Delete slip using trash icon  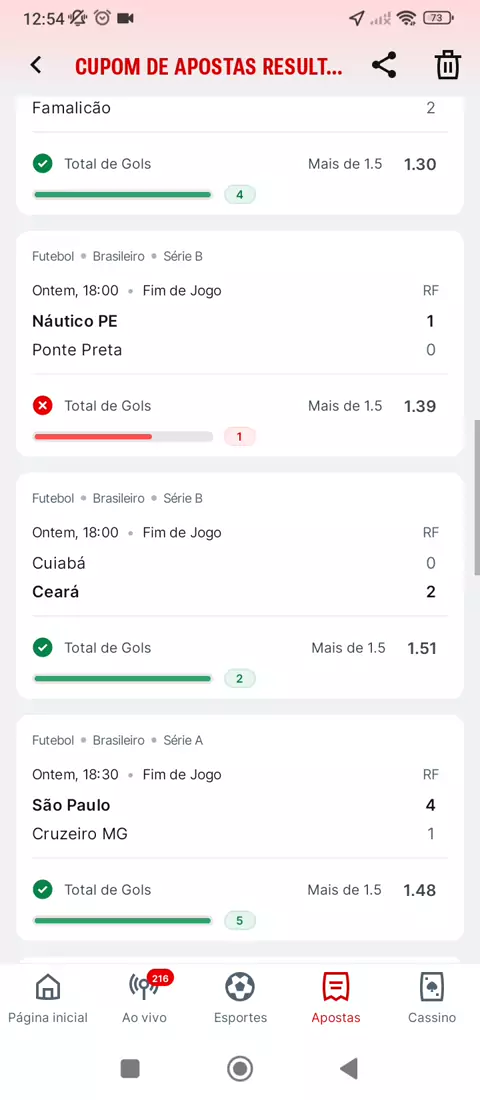coord(448,65)
